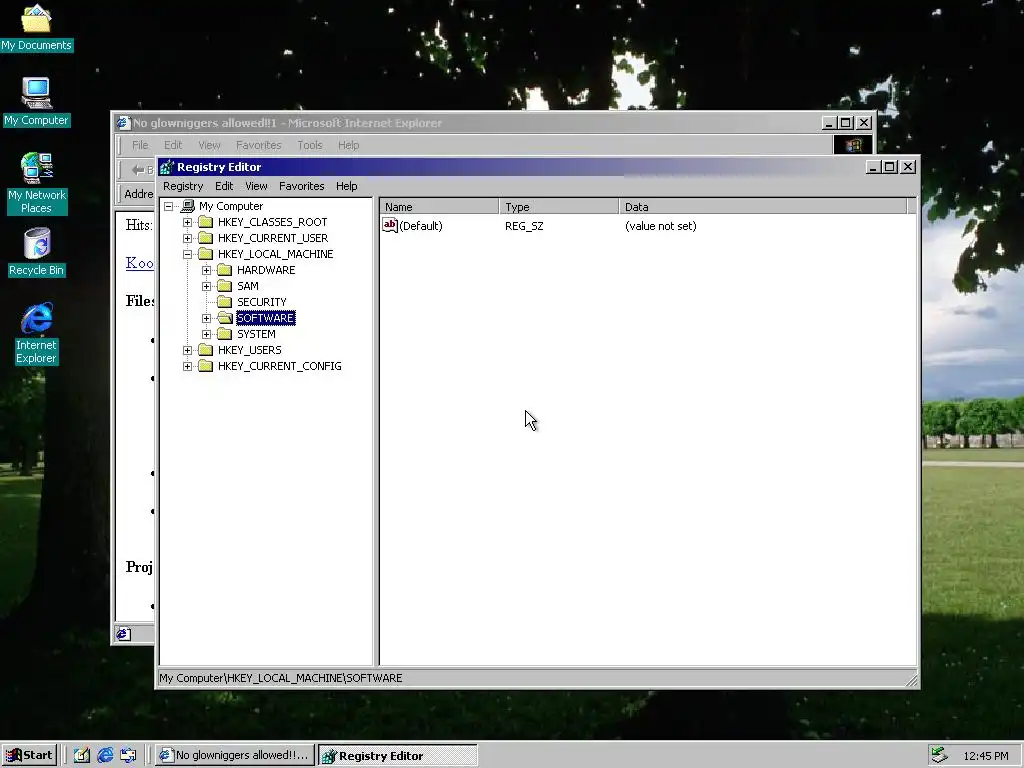Open Internet Explorer's File menu
Viewport: 1024px width, 768px height.
point(140,145)
